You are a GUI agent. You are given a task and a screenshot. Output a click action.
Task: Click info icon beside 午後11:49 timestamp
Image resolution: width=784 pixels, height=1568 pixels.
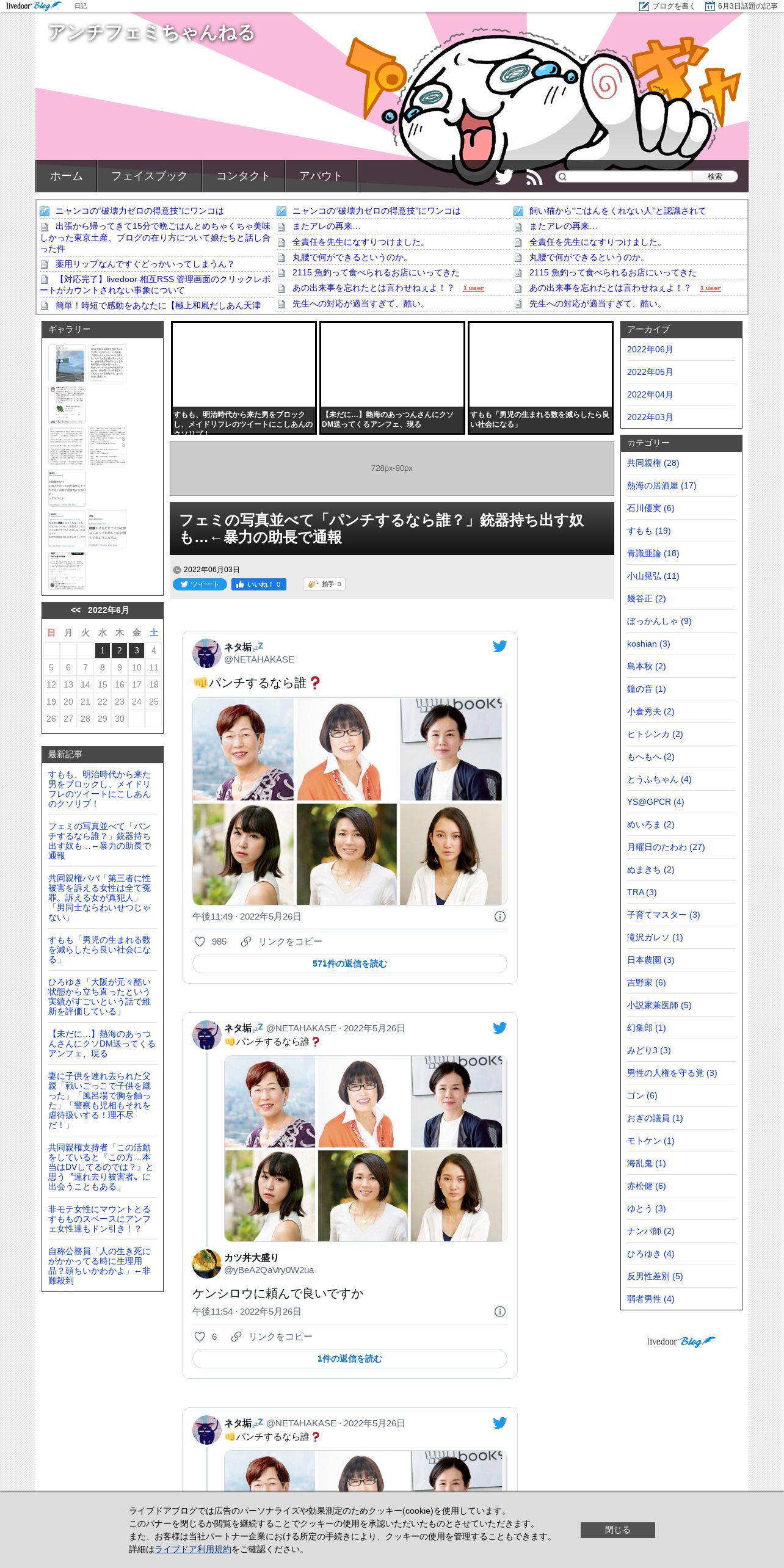point(499,916)
